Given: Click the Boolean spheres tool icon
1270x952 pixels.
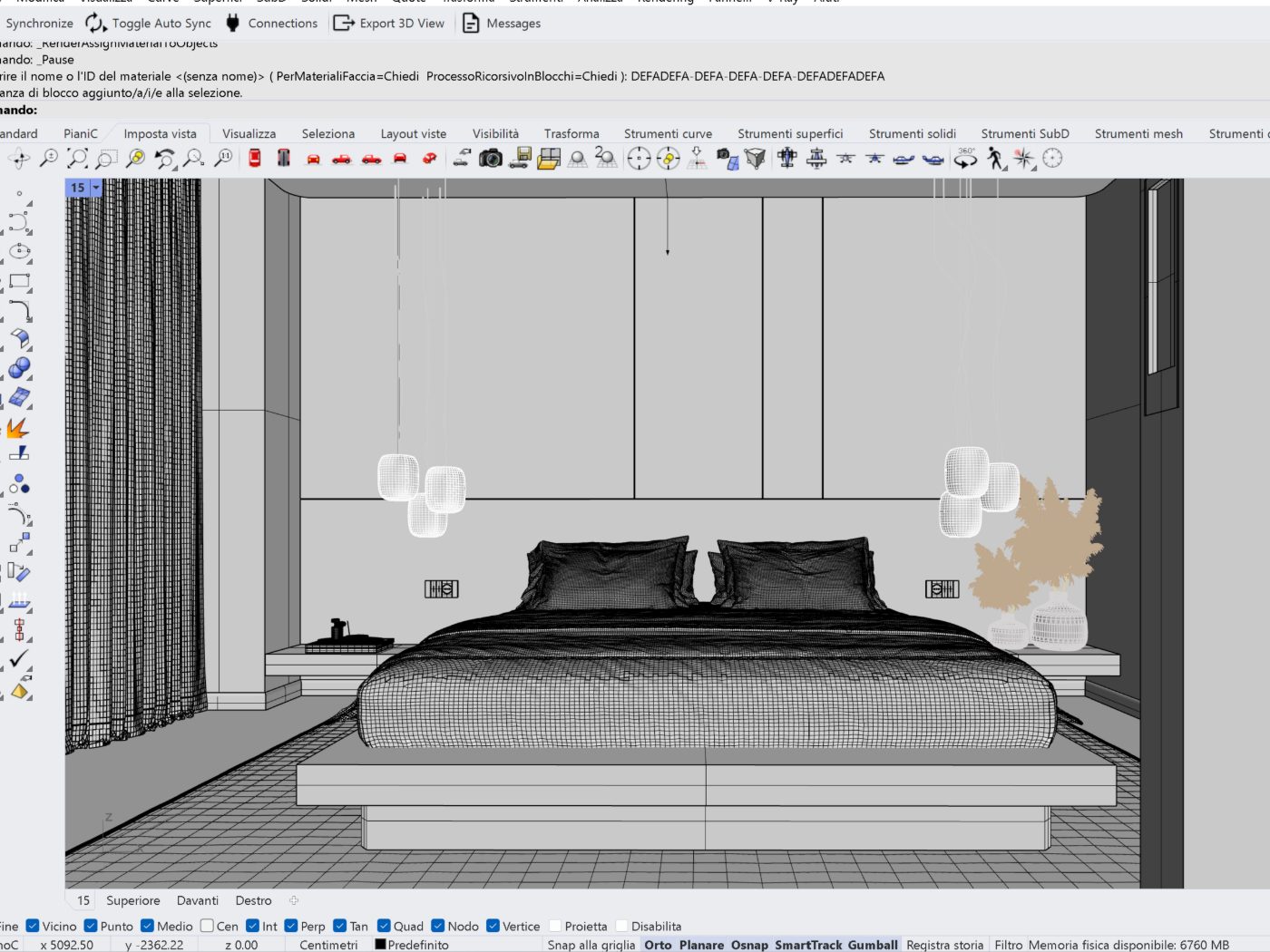Looking at the screenshot, I should coord(19,368).
